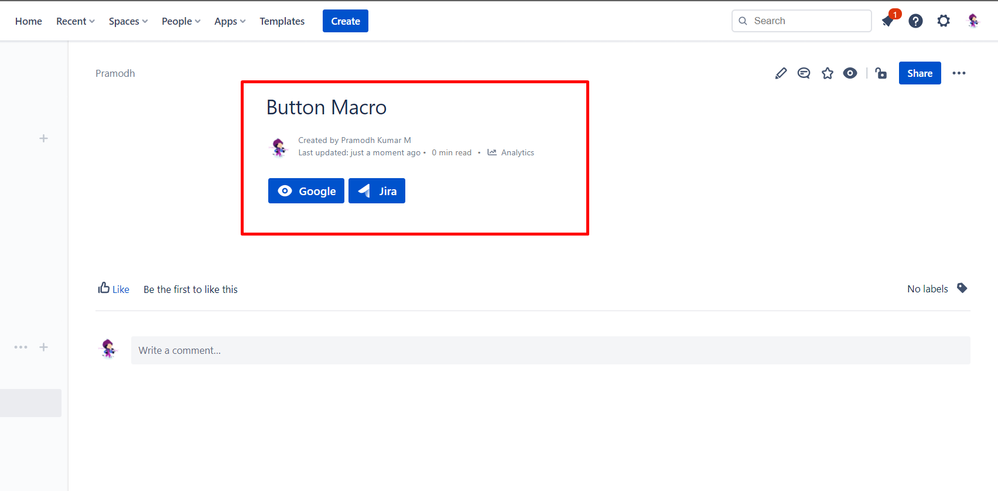Open the user profile avatar in top bar
998x491 pixels.
(973, 21)
